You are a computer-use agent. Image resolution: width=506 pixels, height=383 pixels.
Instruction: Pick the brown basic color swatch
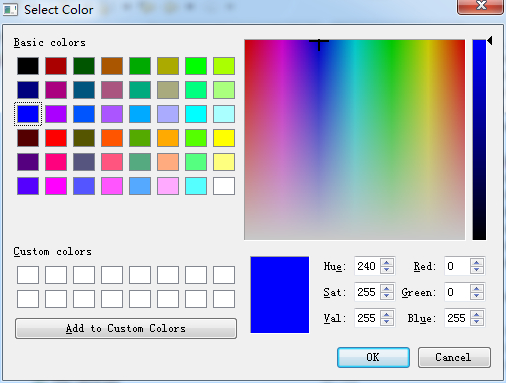click(112, 66)
